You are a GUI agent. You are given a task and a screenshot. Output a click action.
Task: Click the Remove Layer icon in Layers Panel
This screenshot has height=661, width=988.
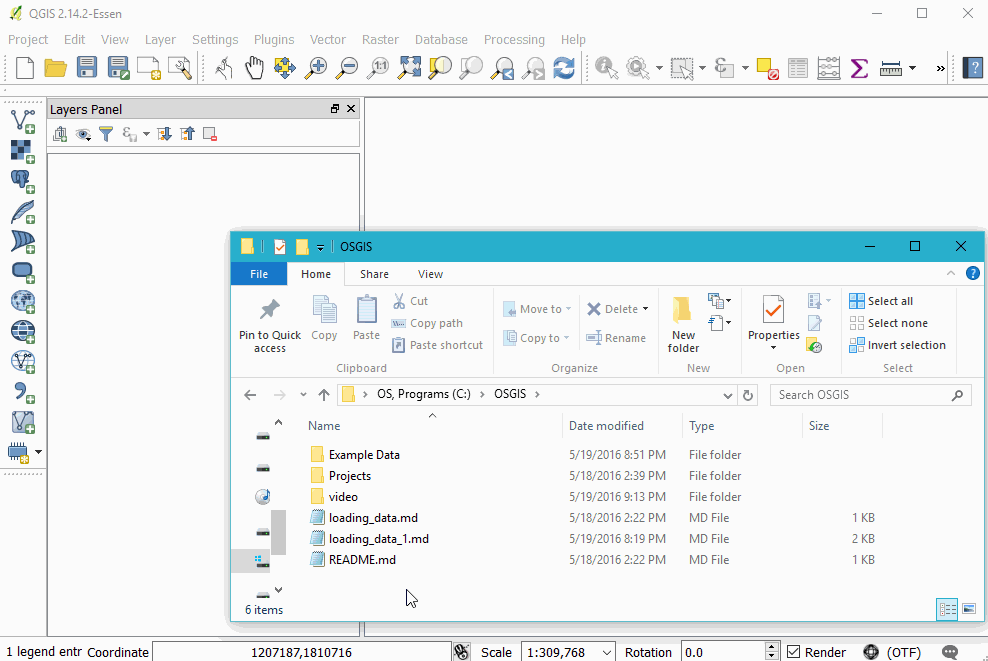coord(210,134)
